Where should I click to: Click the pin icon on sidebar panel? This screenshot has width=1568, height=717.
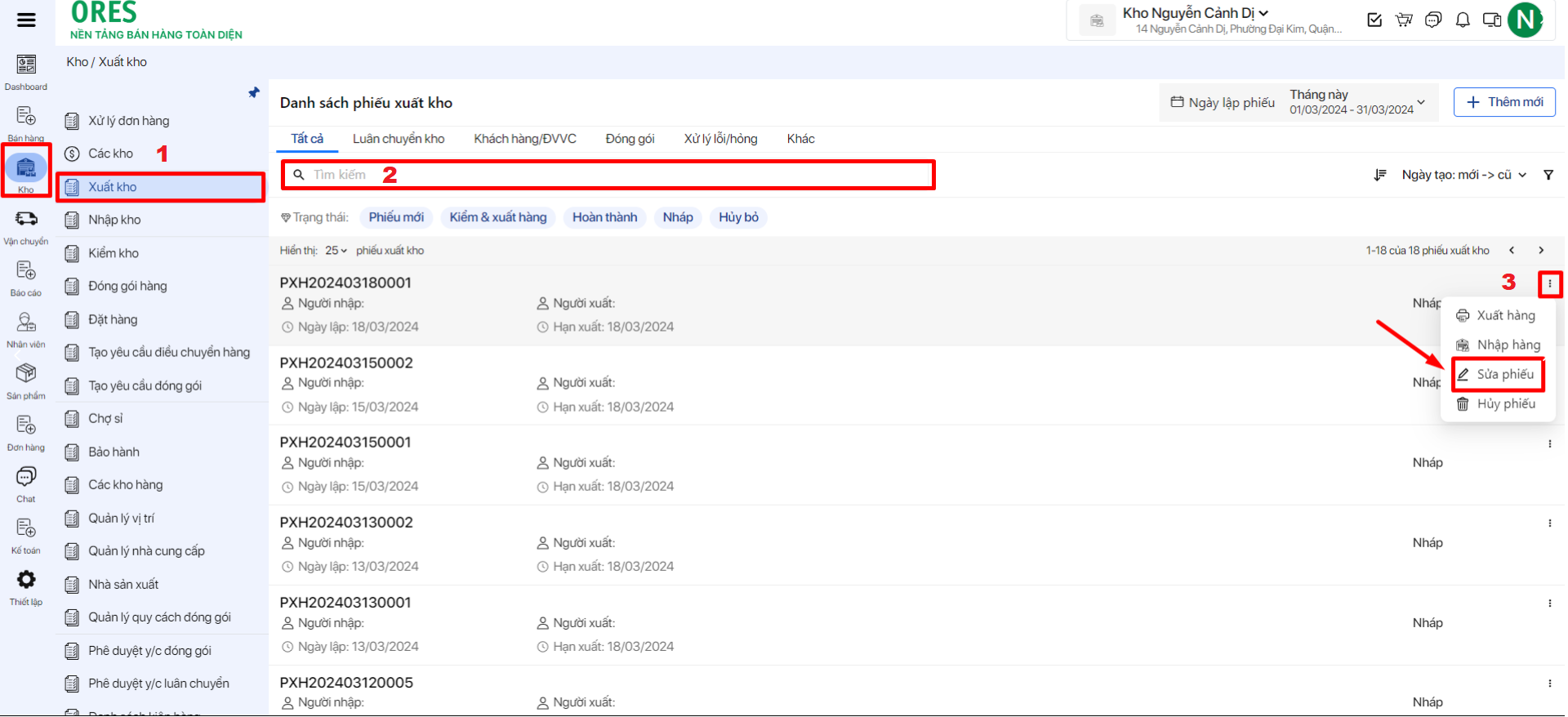(254, 93)
